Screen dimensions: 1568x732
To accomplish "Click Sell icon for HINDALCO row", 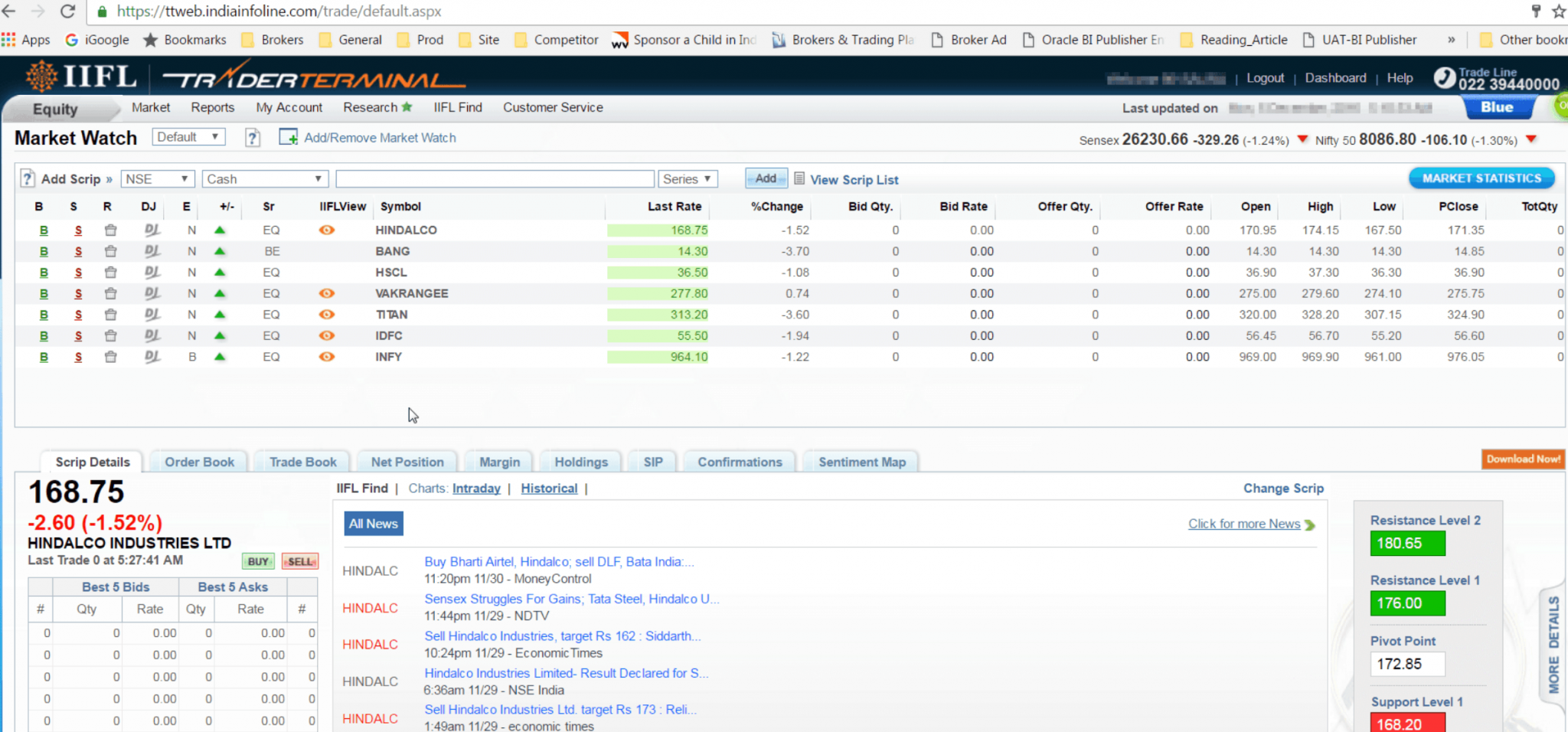I will coord(78,230).
